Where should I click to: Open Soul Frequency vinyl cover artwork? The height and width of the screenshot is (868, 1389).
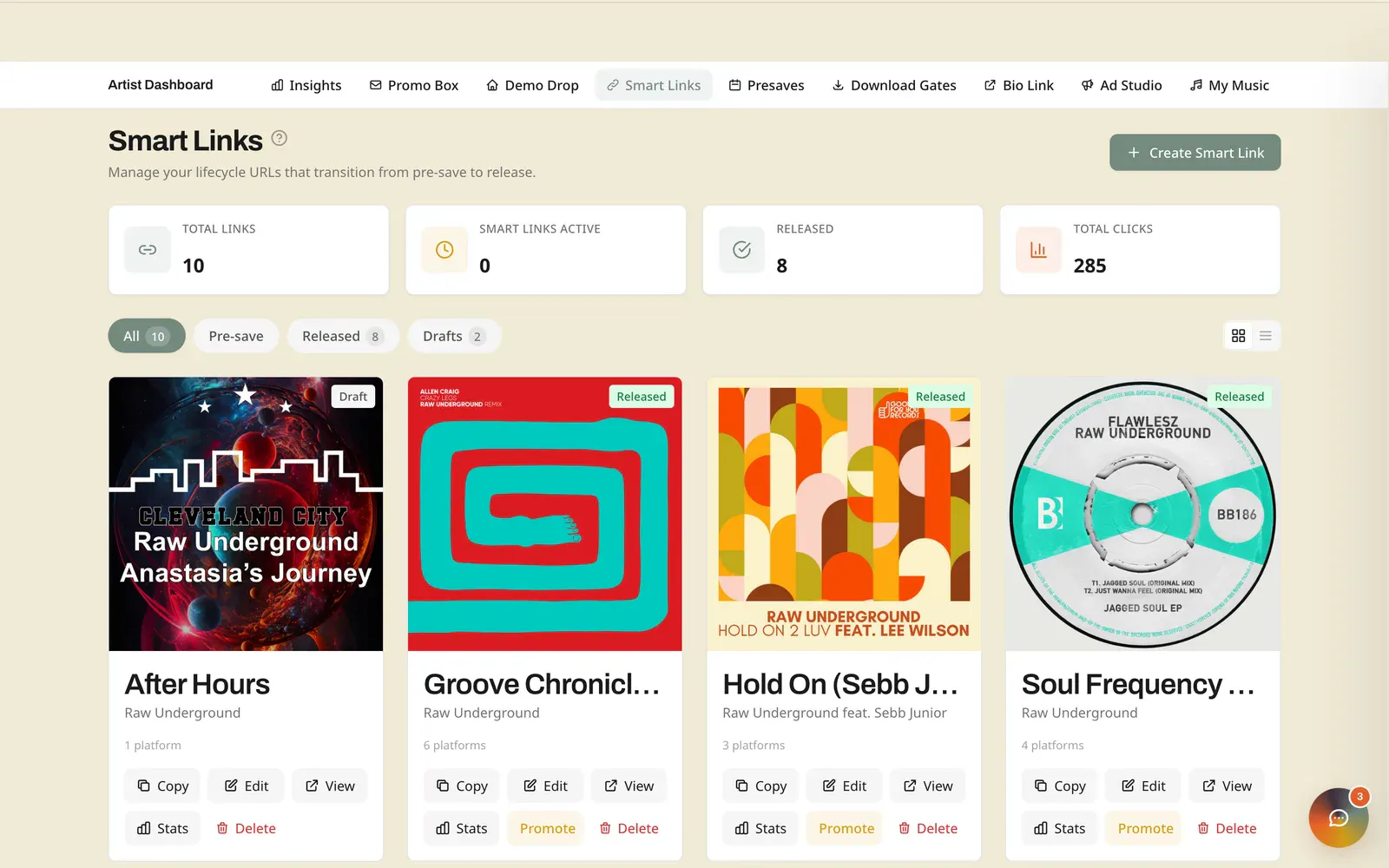click(x=1142, y=514)
